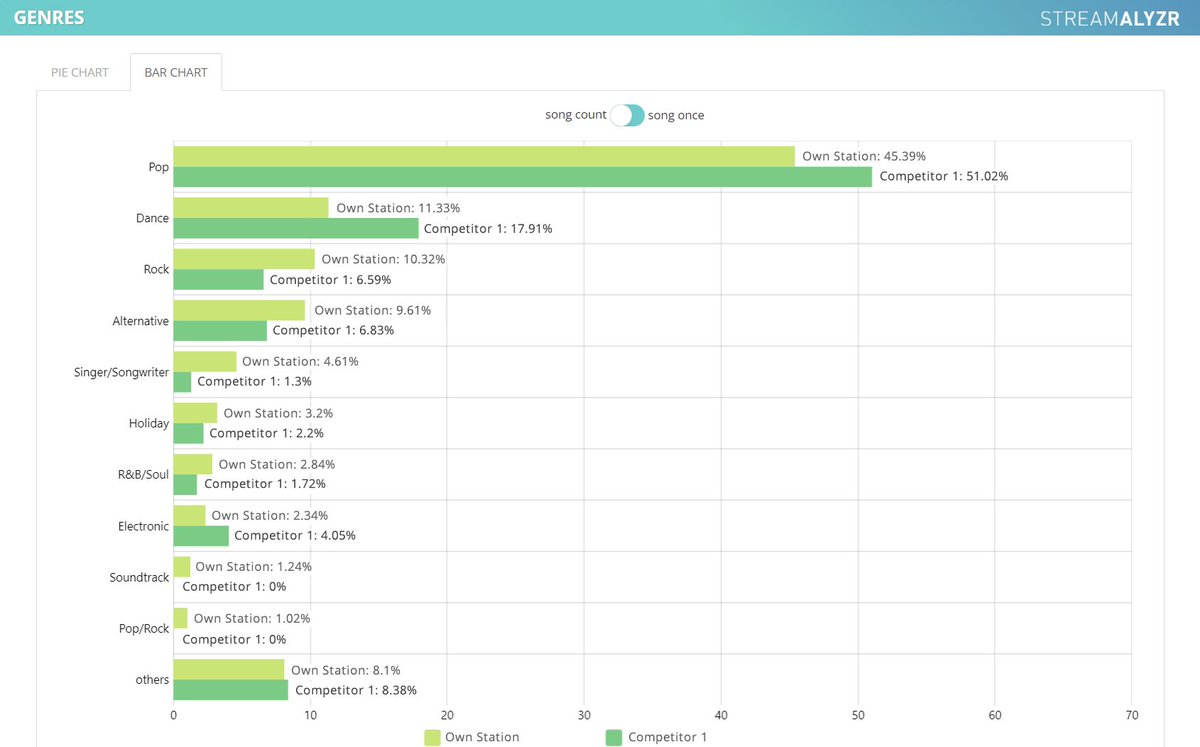This screenshot has width=1200, height=747.
Task: Click the 'song once' label
Action: coord(676,115)
